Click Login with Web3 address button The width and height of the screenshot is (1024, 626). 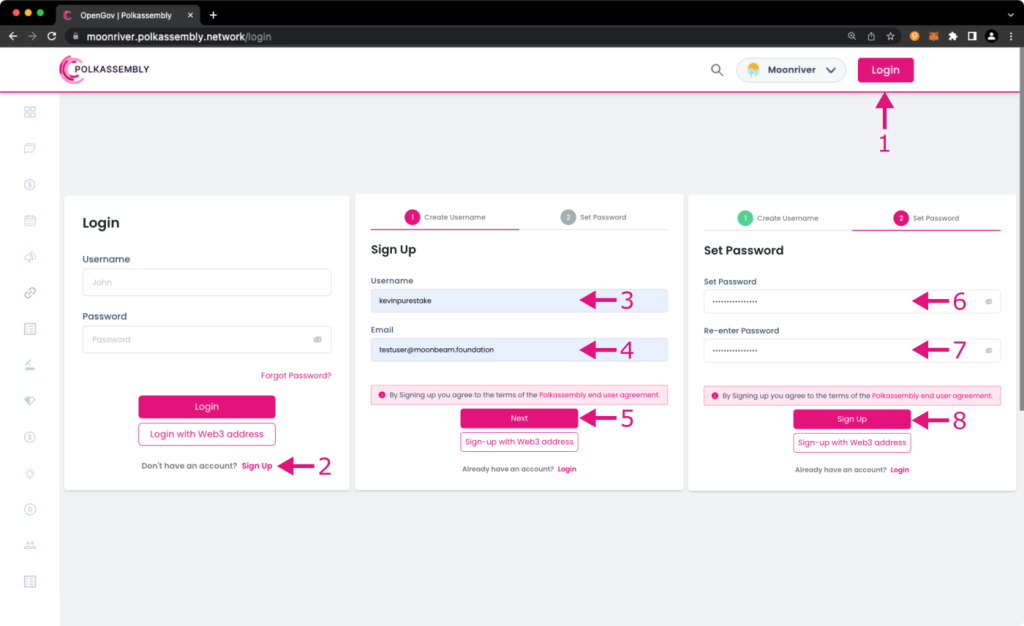click(206, 434)
